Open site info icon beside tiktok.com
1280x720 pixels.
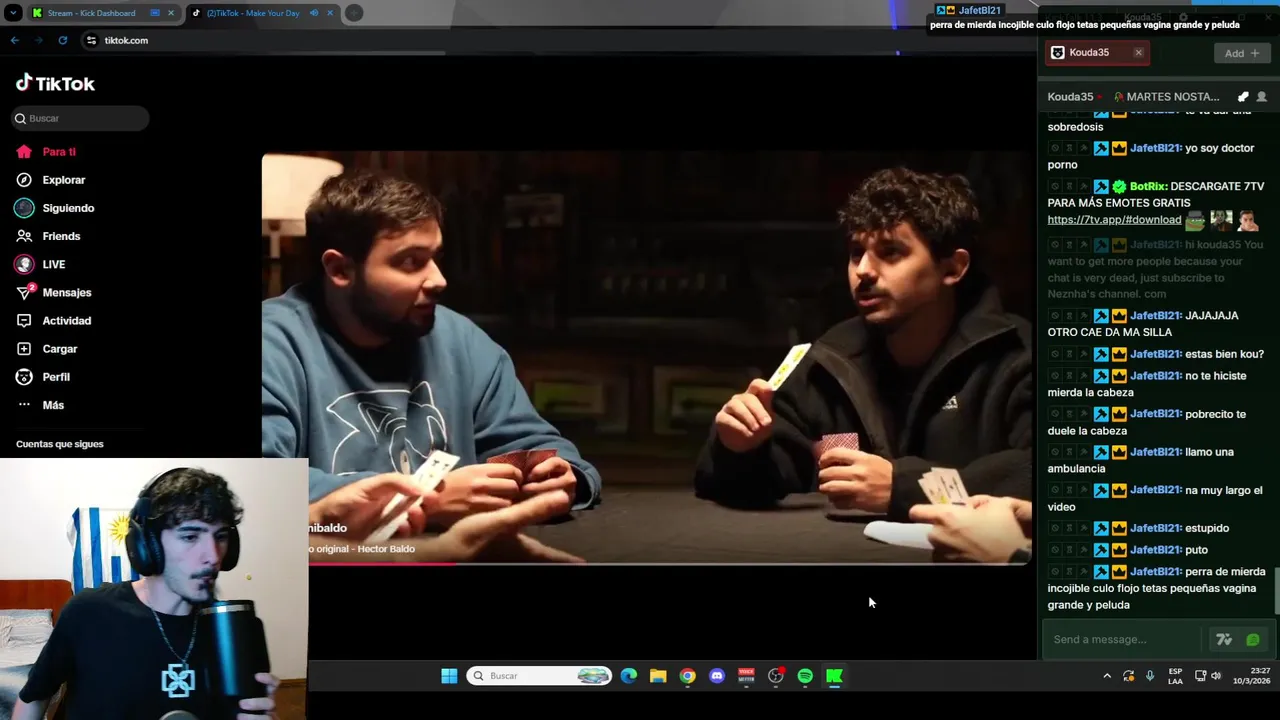pyautogui.click(x=91, y=40)
